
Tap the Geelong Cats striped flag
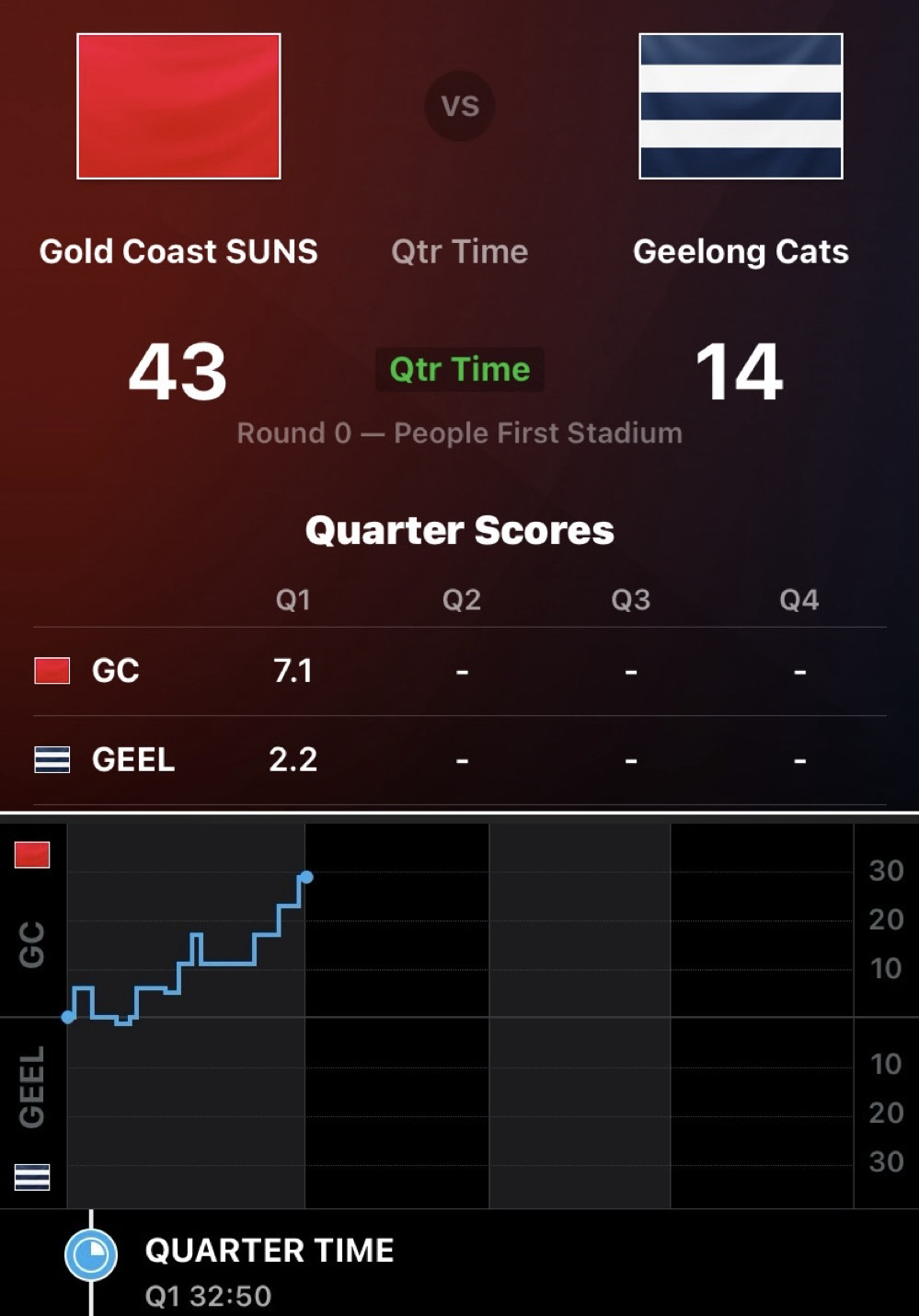point(741,106)
